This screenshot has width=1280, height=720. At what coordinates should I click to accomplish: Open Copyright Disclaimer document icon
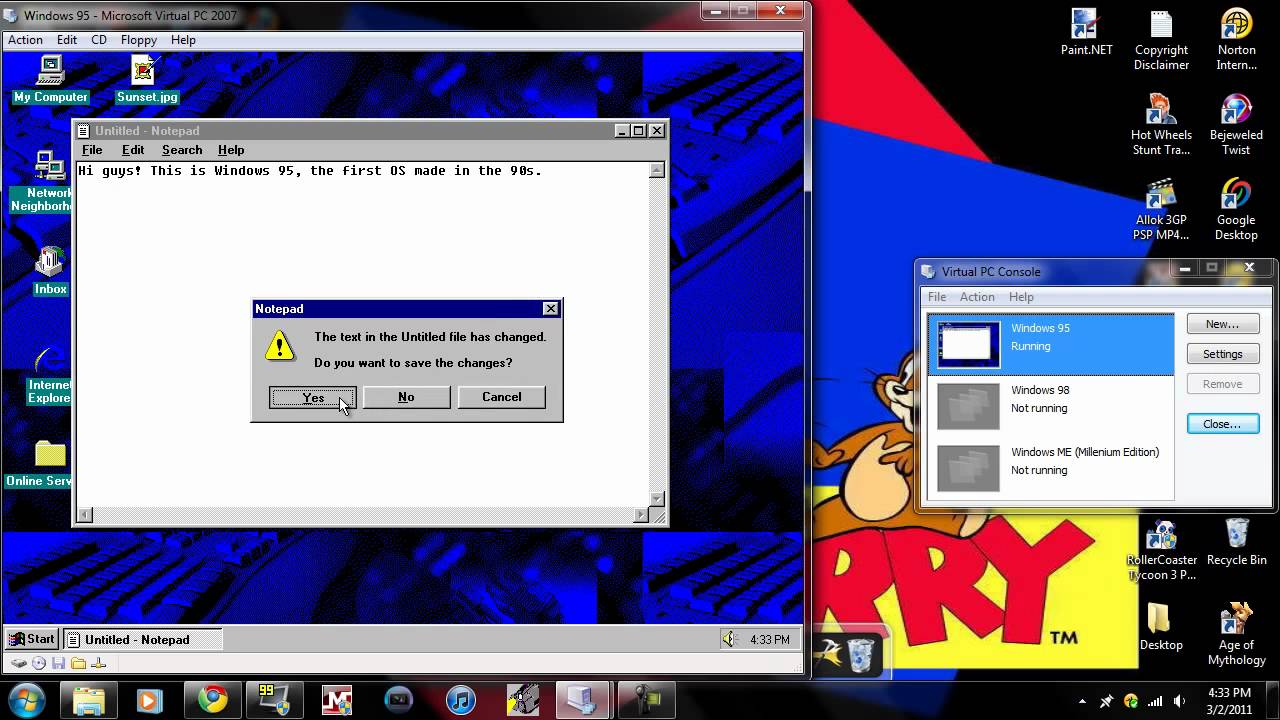(1161, 40)
